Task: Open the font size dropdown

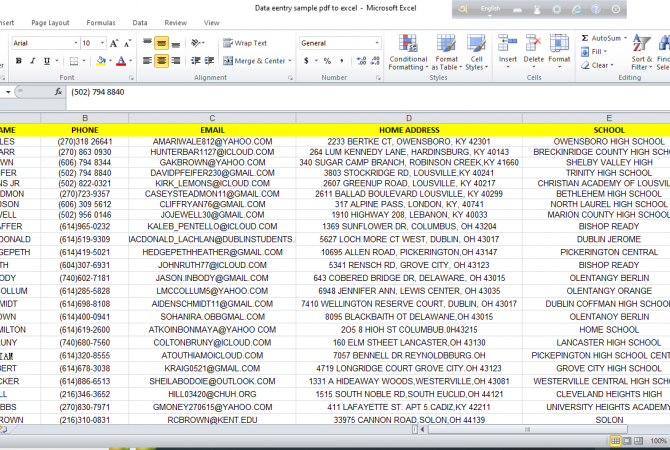Action: coord(102,43)
